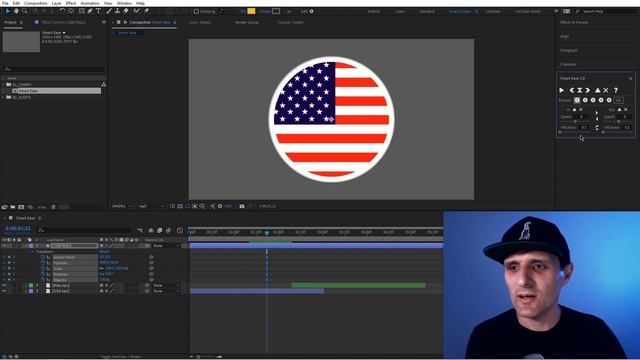Expand the 01_COMPS folder
This screenshot has width=640, height=360.
[3, 84]
